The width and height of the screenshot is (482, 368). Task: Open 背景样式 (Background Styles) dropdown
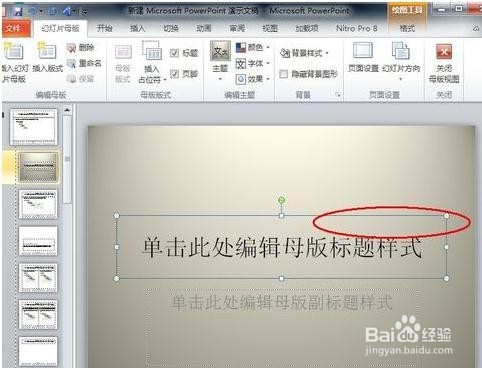(x=305, y=53)
